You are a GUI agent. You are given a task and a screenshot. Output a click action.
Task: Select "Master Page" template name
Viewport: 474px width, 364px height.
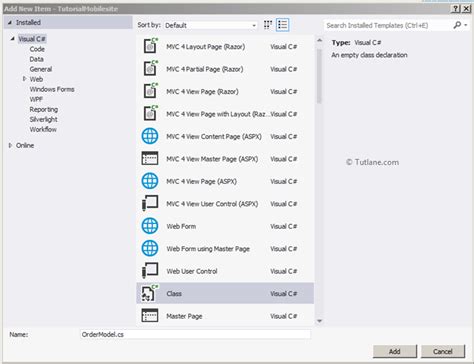click(184, 316)
